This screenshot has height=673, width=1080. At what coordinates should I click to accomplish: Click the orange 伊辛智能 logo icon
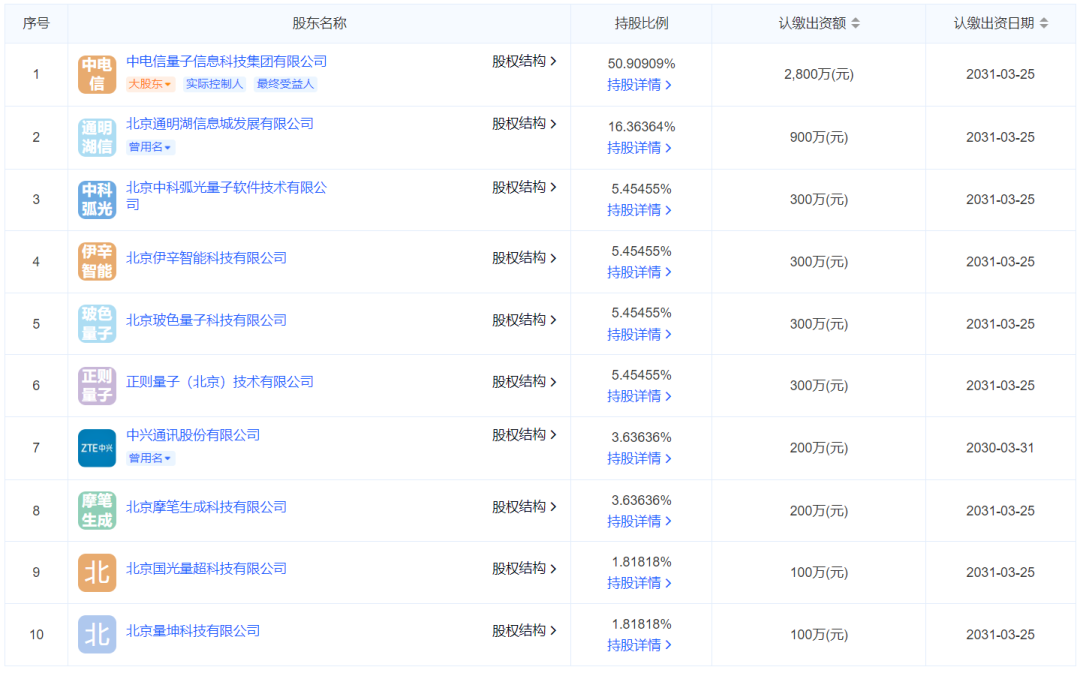pos(97,261)
